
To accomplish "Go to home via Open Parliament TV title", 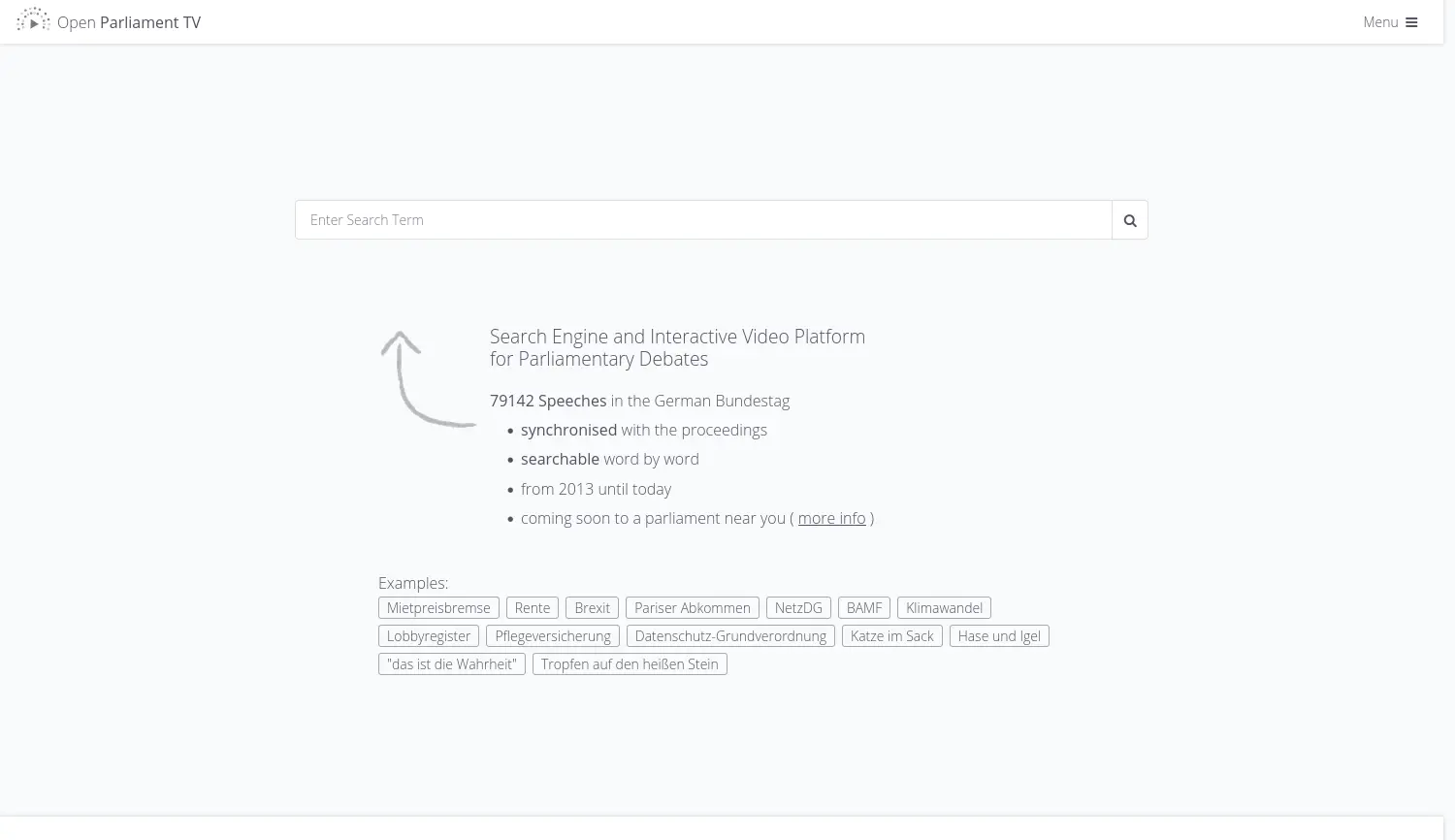I will [129, 22].
